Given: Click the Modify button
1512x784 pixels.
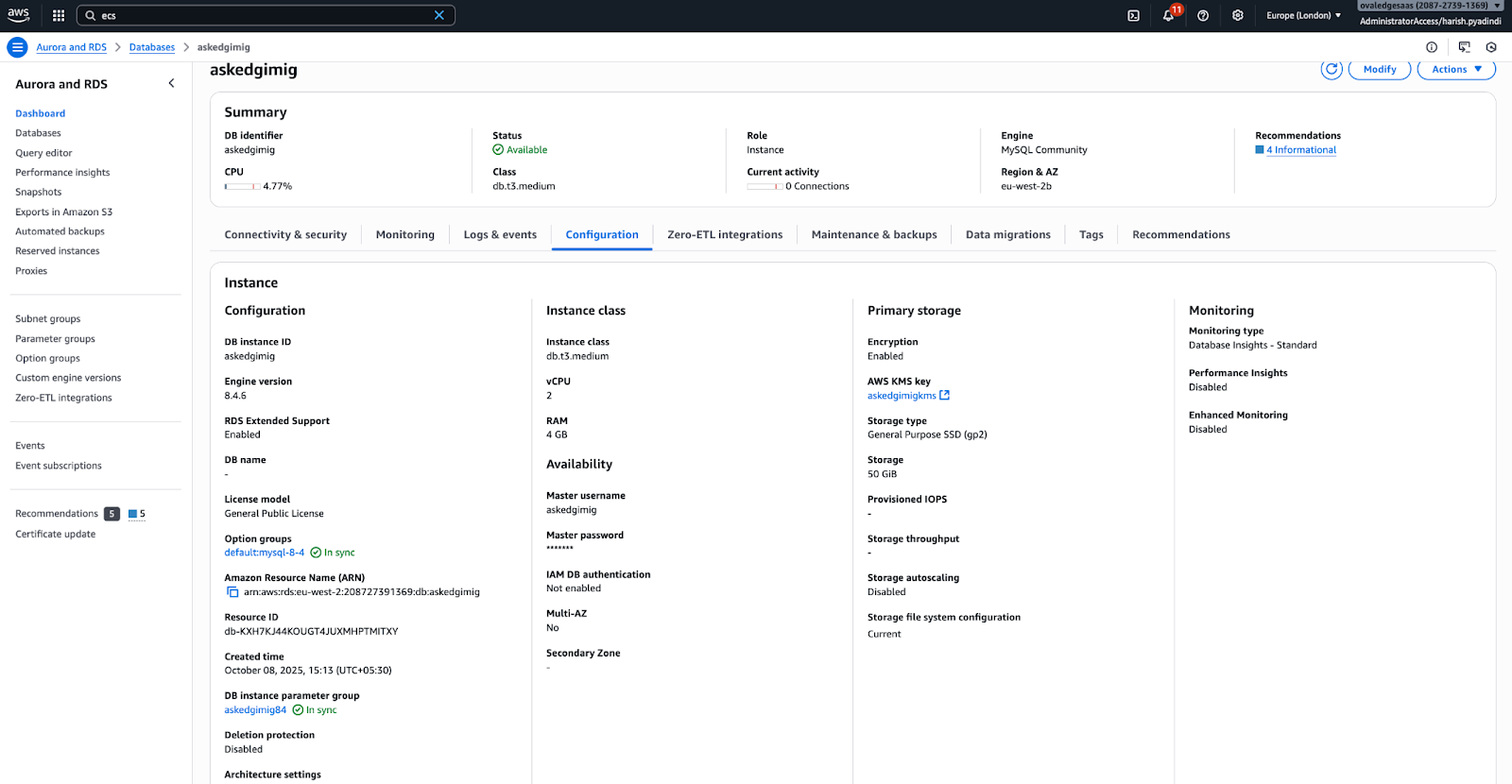Looking at the screenshot, I should [x=1379, y=69].
